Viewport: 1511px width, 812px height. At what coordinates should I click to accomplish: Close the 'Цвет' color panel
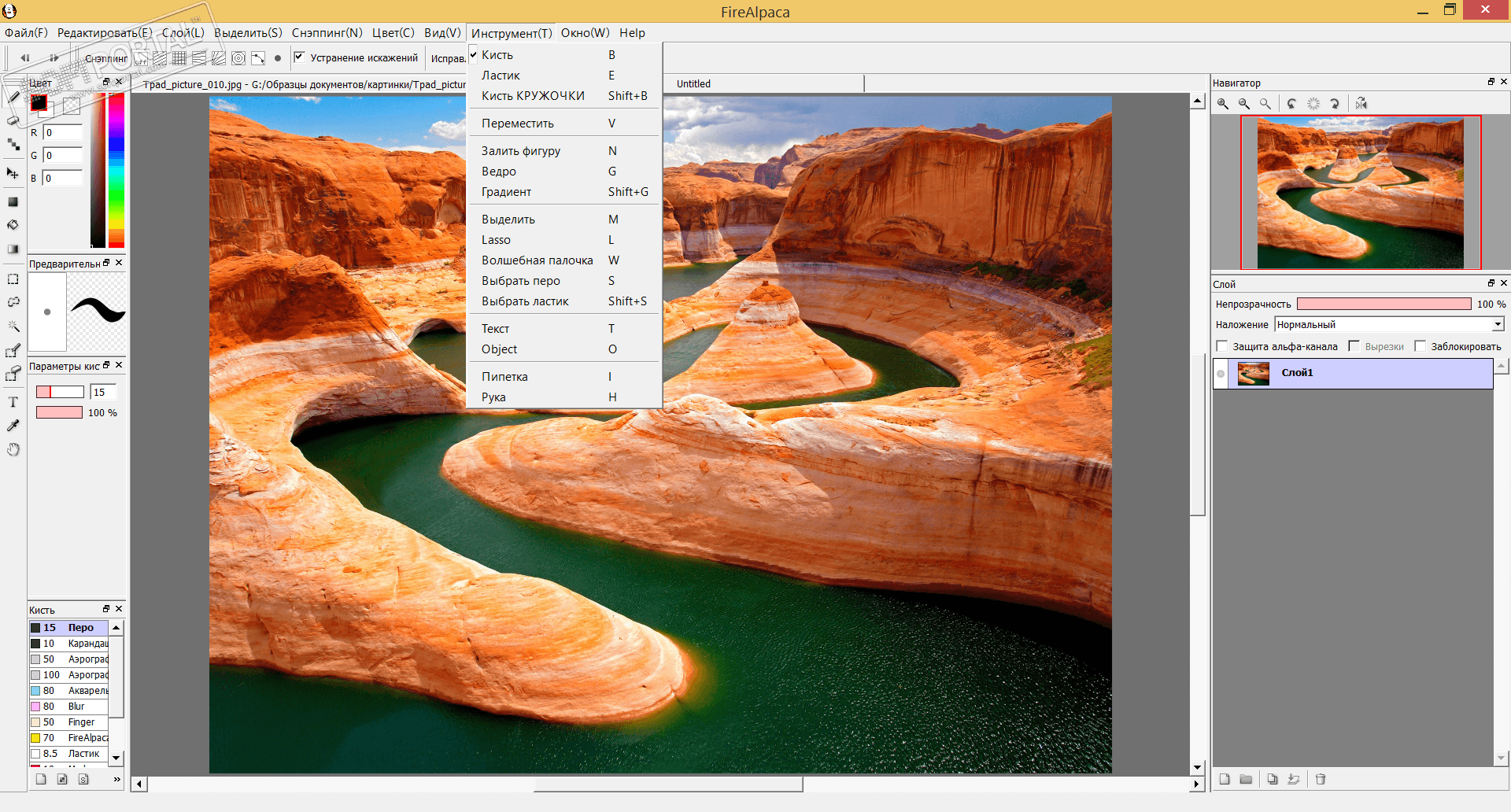(x=120, y=82)
